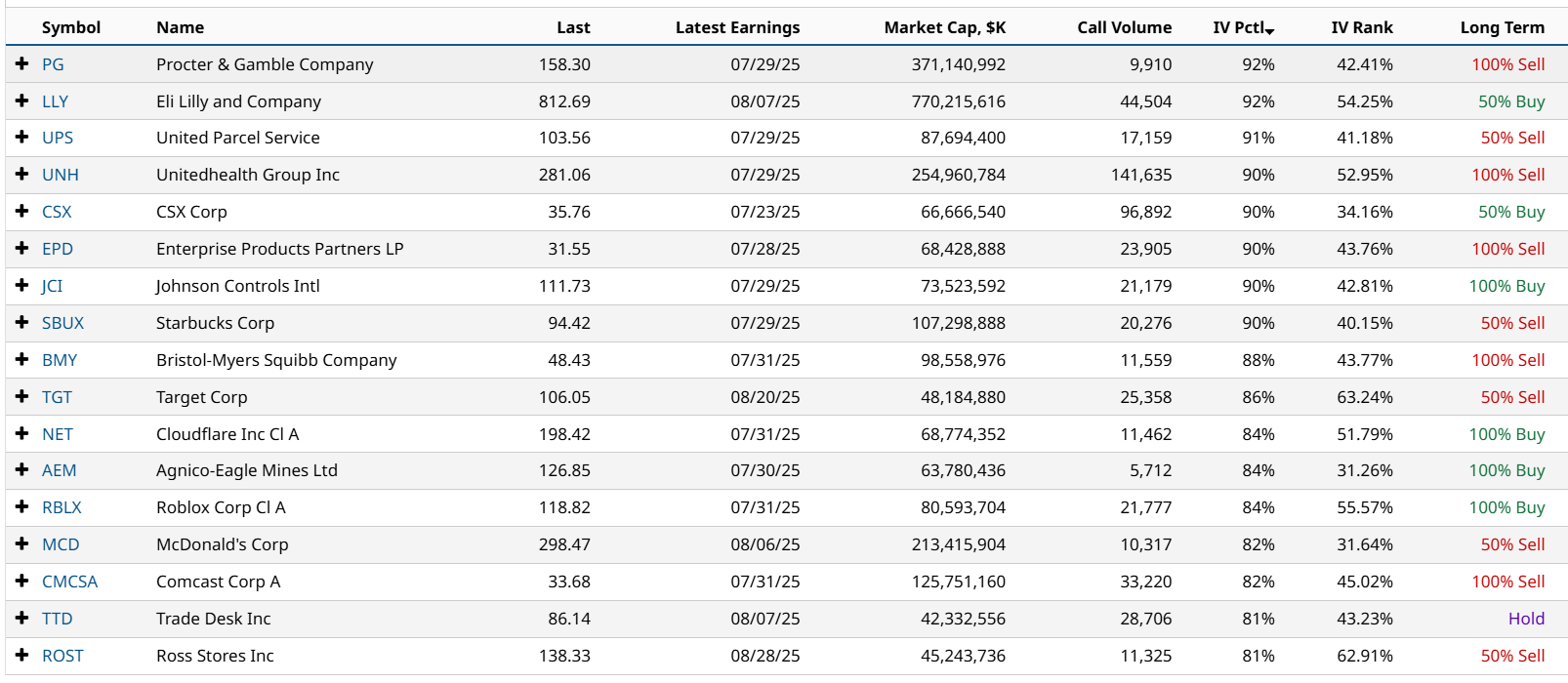Expand the CMCSA row plus icon
Screen dimensions: 1568x683
click(x=21, y=582)
